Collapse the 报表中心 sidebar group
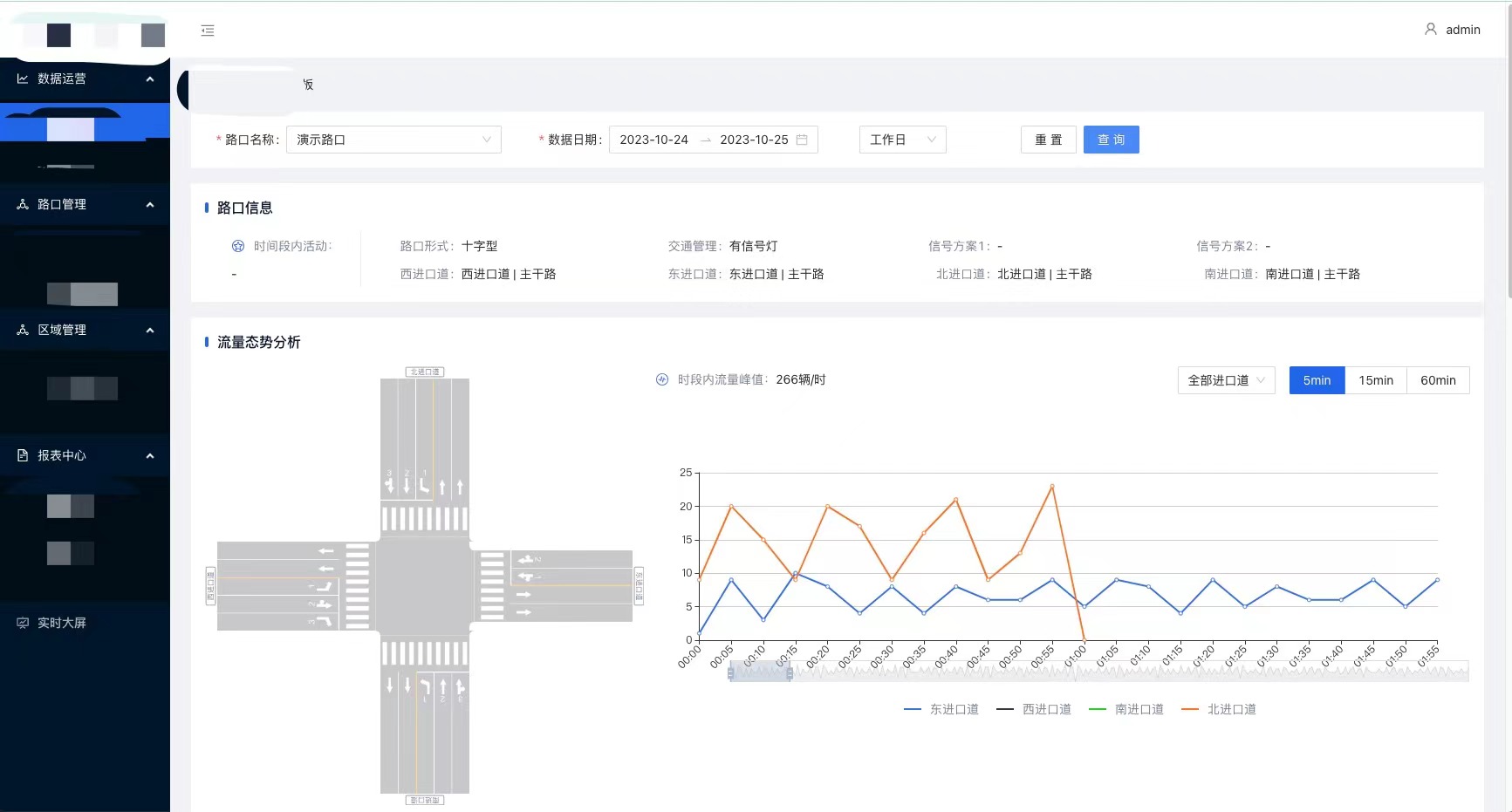 [150, 455]
